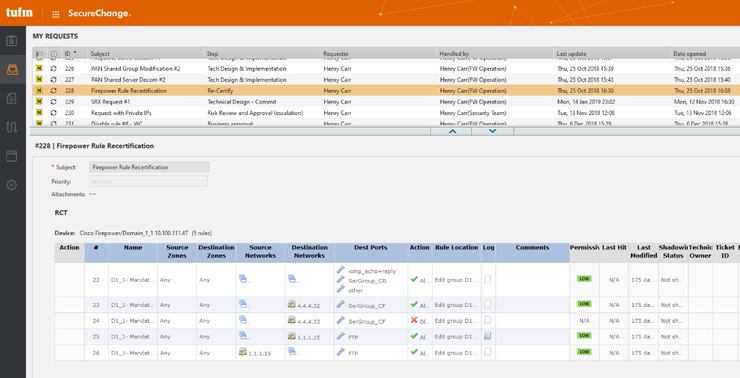The width and height of the screenshot is (740, 378).
Task: Click the refresh icon on request 229
Action: click(x=53, y=102)
